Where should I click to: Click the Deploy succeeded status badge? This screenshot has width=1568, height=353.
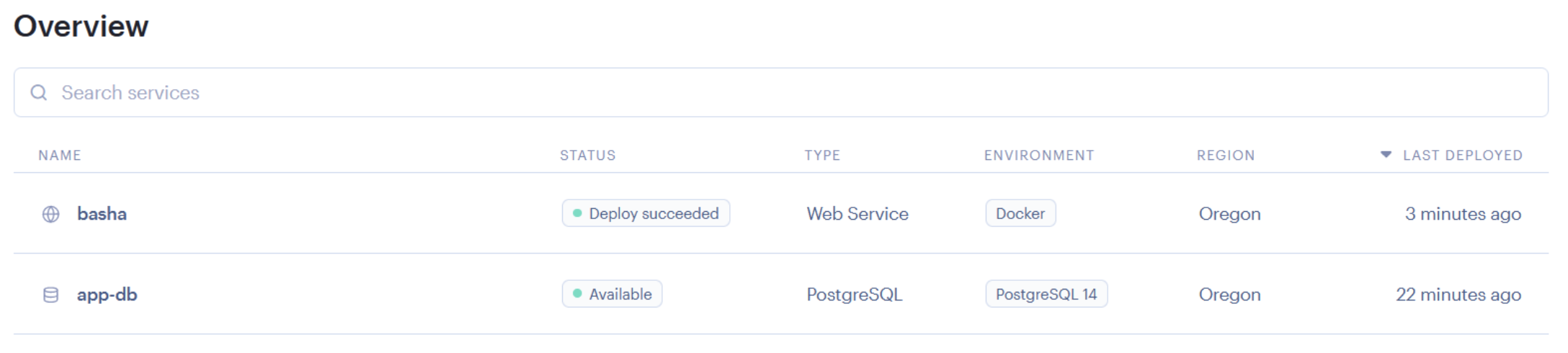click(646, 213)
